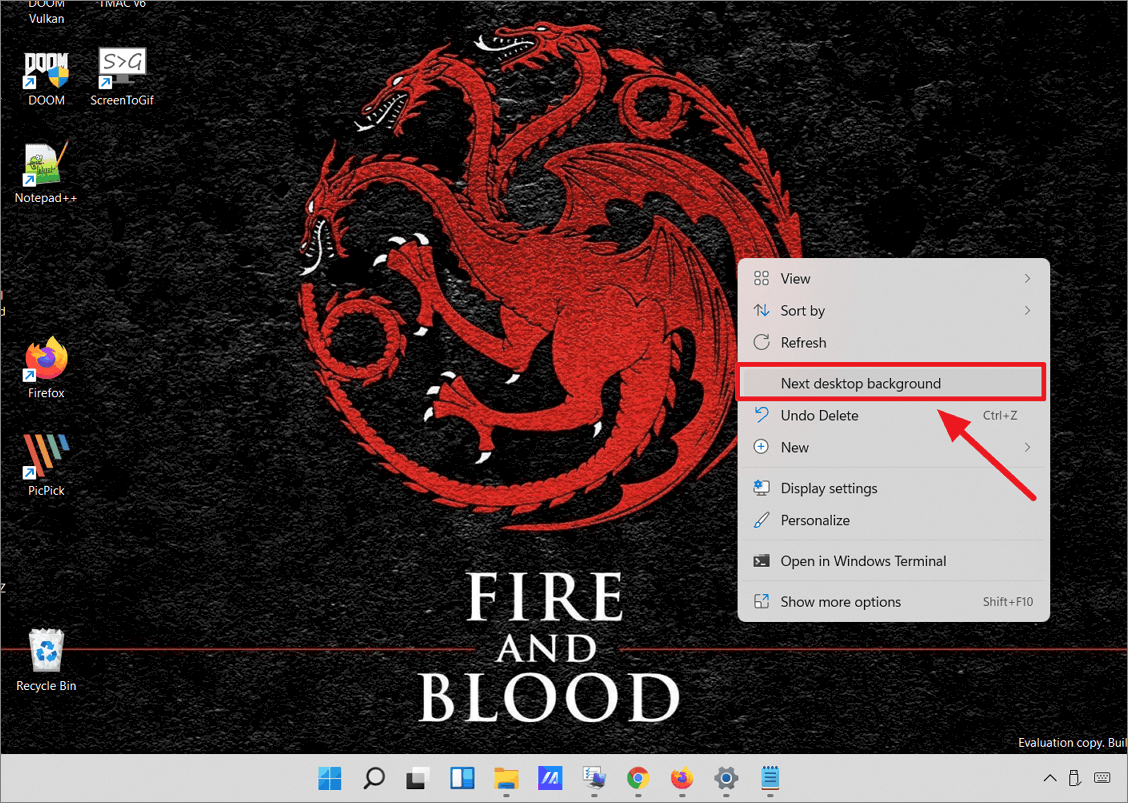The height and width of the screenshot is (803, 1128).
Task: Open Task View from the taskbar
Action: [x=418, y=778]
